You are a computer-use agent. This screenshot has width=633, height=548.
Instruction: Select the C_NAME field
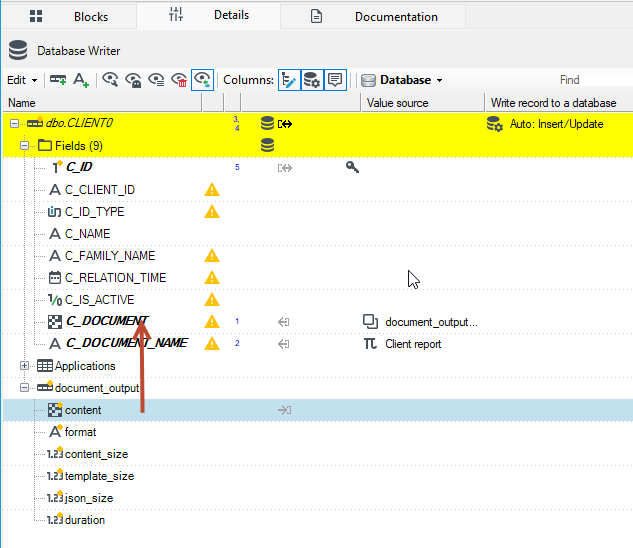tap(87, 233)
